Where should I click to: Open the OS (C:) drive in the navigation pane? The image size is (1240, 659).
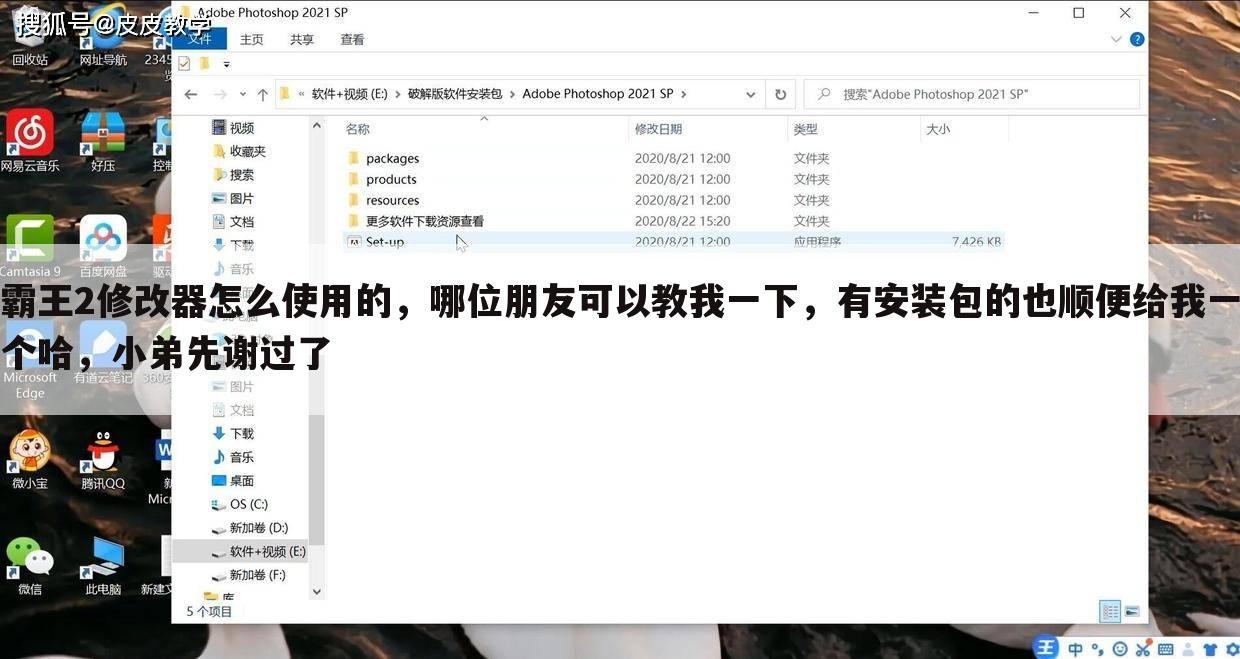(248, 504)
